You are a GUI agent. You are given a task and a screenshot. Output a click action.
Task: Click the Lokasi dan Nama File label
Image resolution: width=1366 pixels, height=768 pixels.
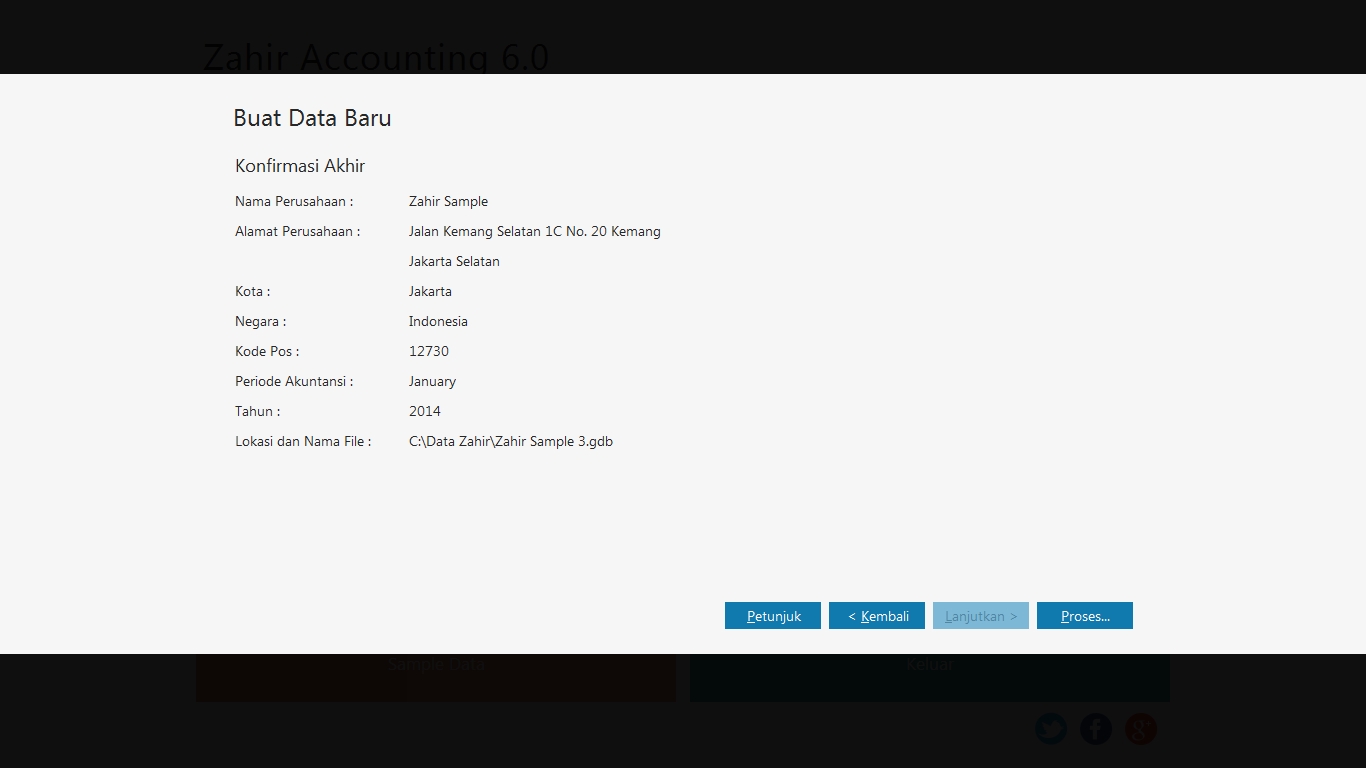pos(303,441)
